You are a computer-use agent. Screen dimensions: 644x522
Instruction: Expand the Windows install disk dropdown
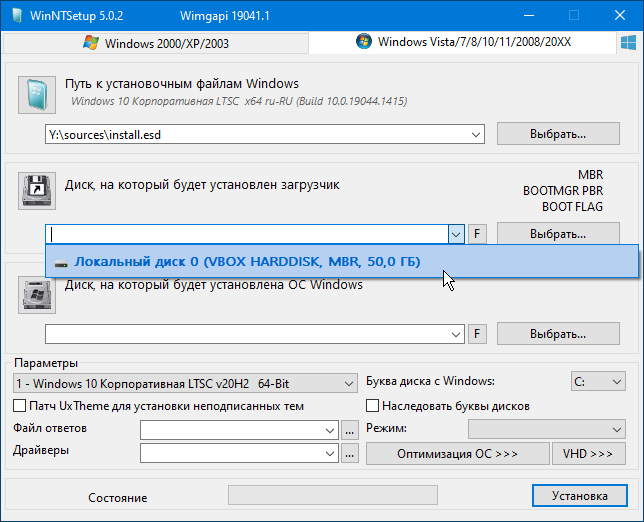pos(455,334)
